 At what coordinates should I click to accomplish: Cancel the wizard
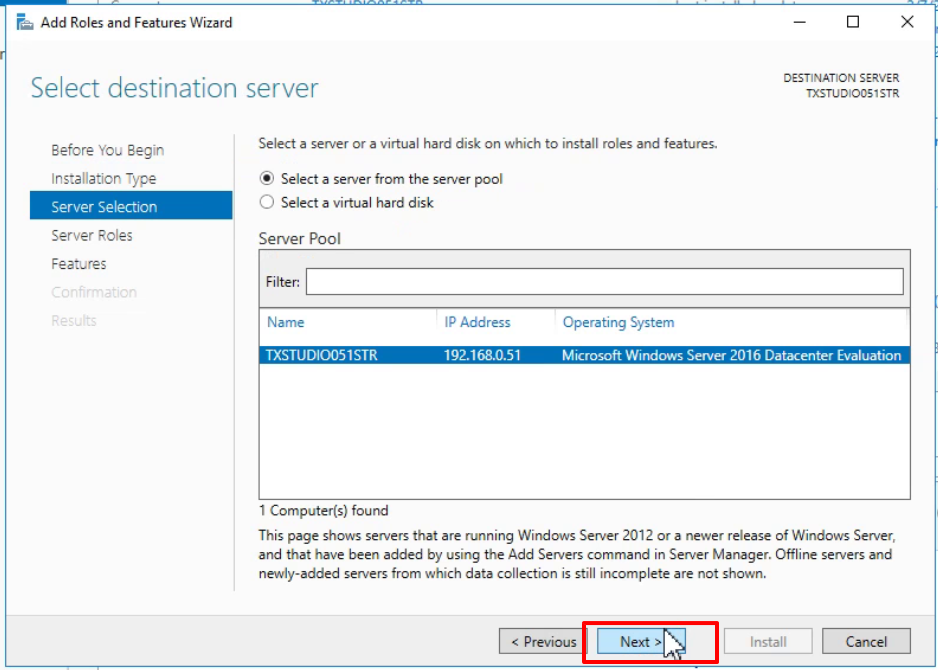coord(866,642)
